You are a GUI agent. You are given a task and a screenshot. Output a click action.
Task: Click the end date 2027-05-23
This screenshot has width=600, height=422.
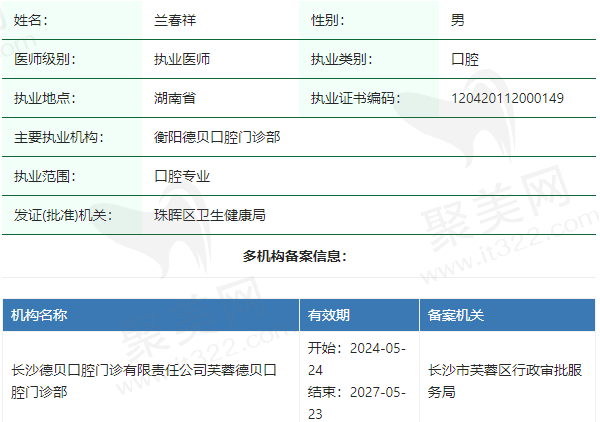tap(357, 403)
